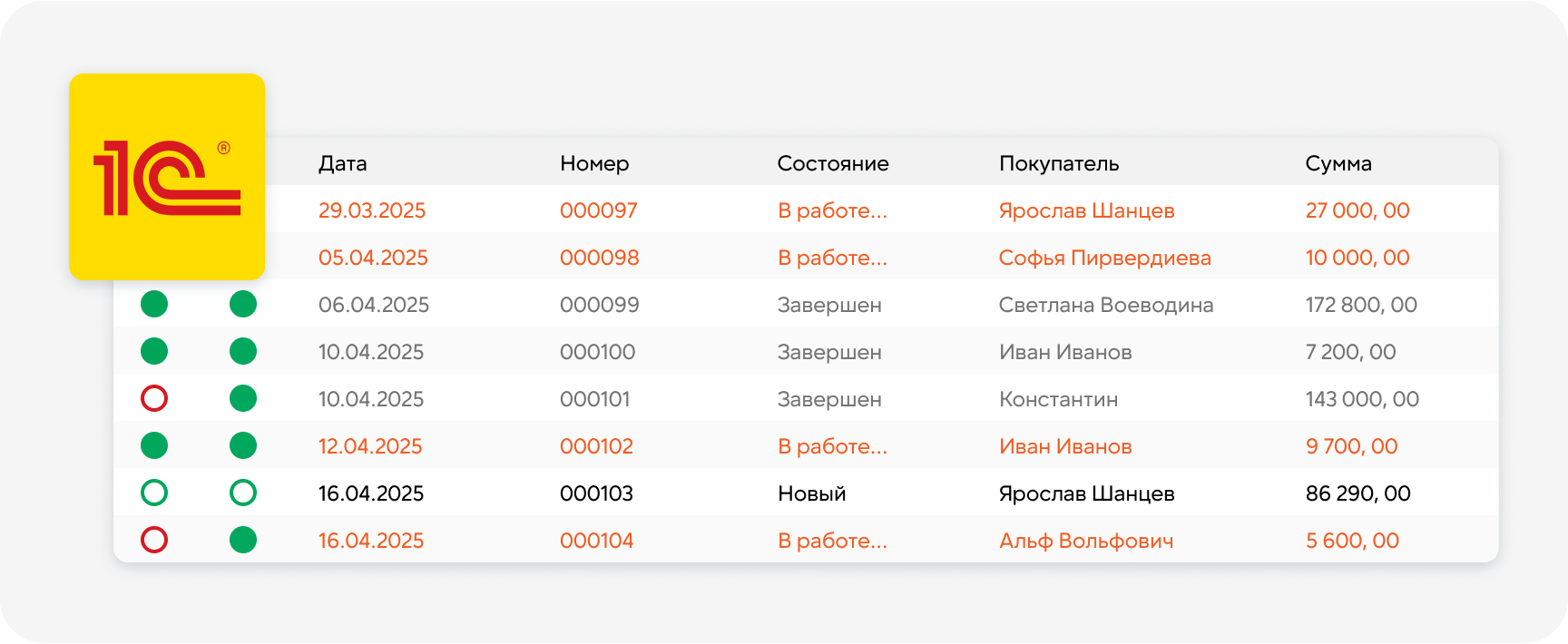Click right green circle in row 000102
This screenshot has width=1568, height=644.
click(243, 445)
